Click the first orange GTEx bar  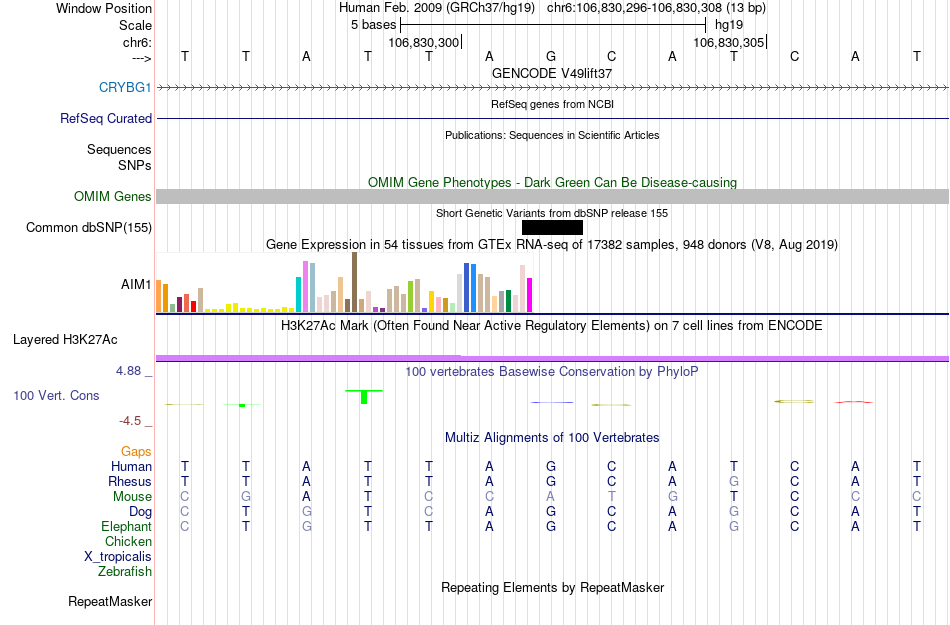coord(159,296)
